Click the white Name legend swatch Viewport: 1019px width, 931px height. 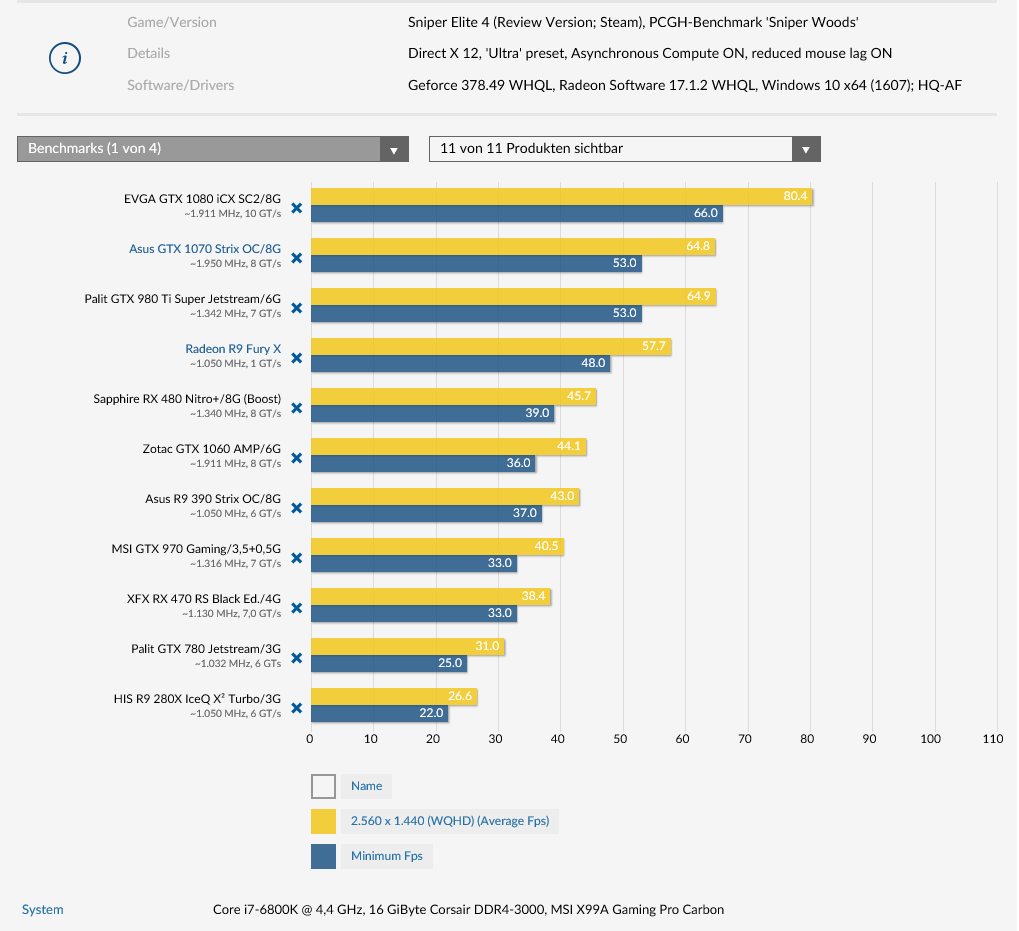point(323,786)
